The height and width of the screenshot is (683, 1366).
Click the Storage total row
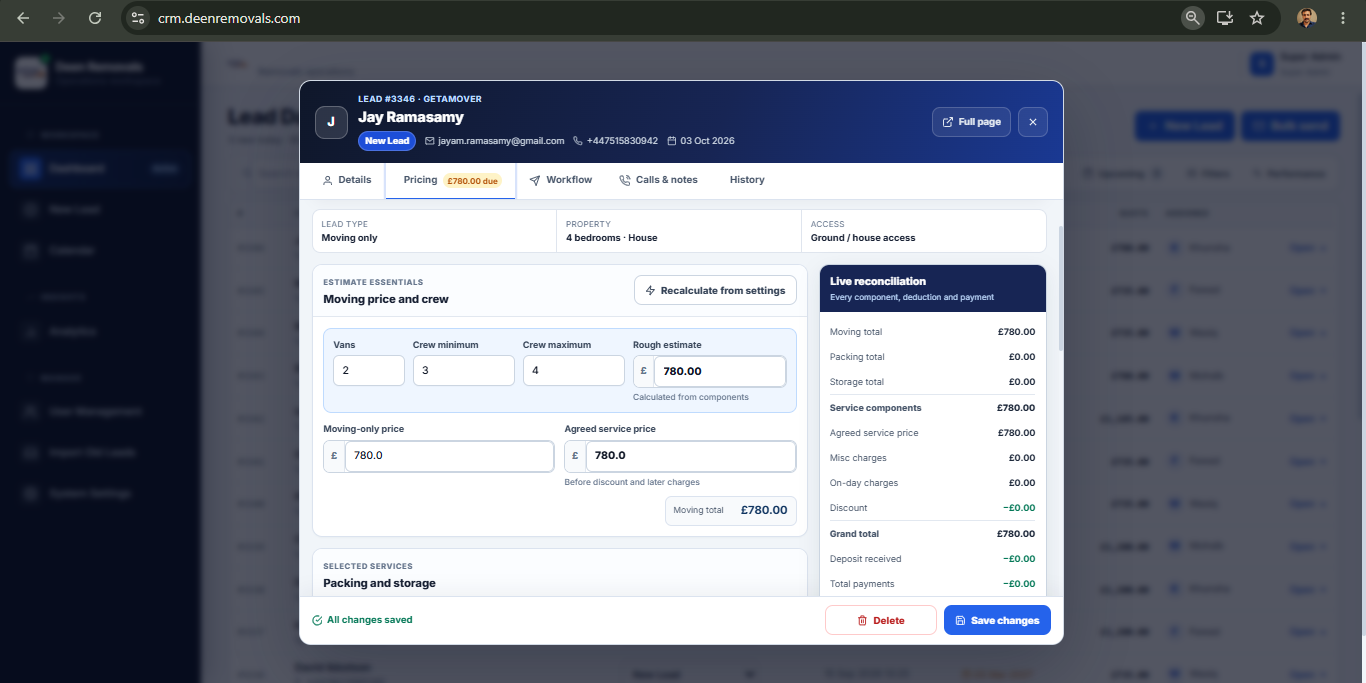pos(933,382)
